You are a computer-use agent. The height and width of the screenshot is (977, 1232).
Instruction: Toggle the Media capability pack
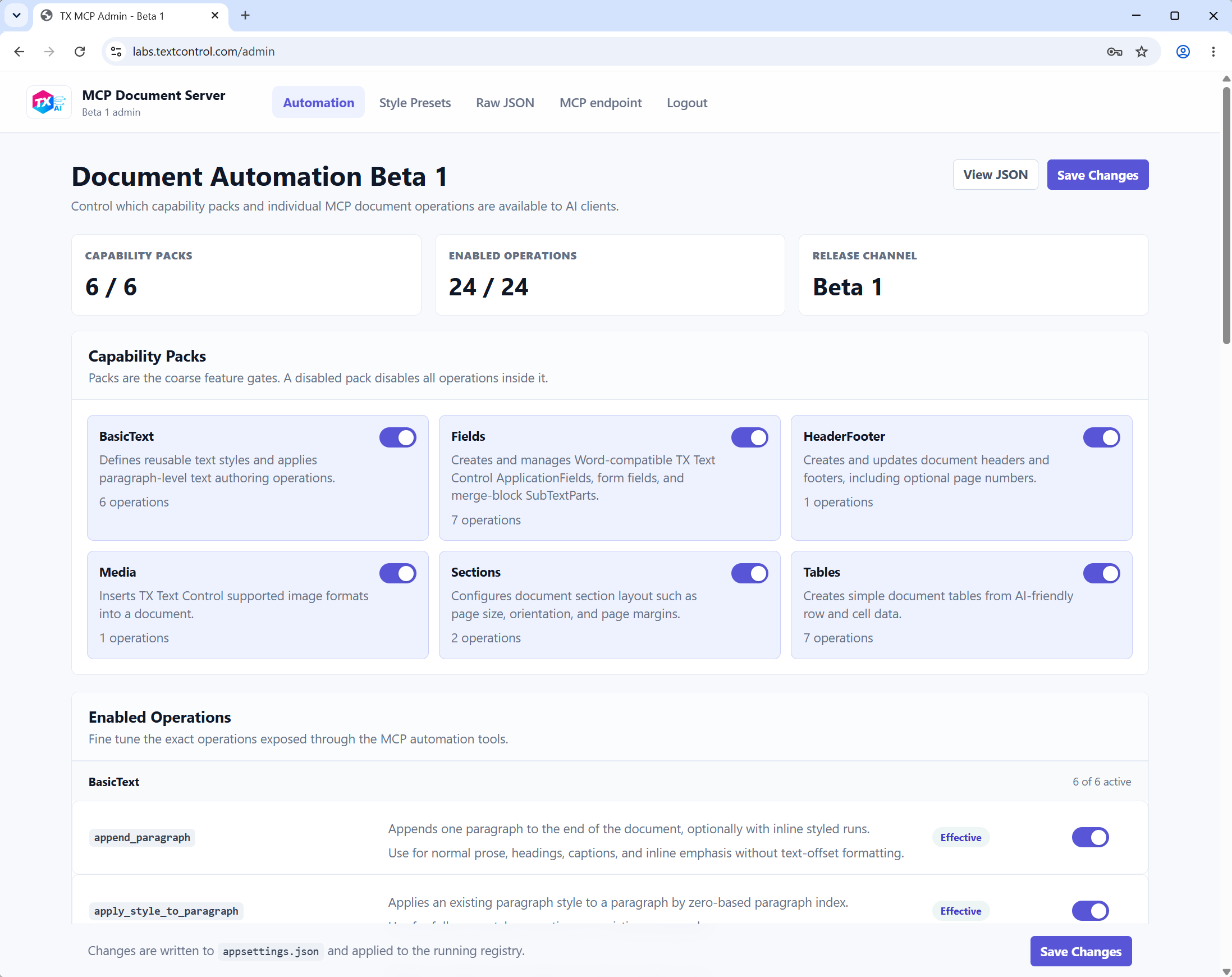[398, 573]
